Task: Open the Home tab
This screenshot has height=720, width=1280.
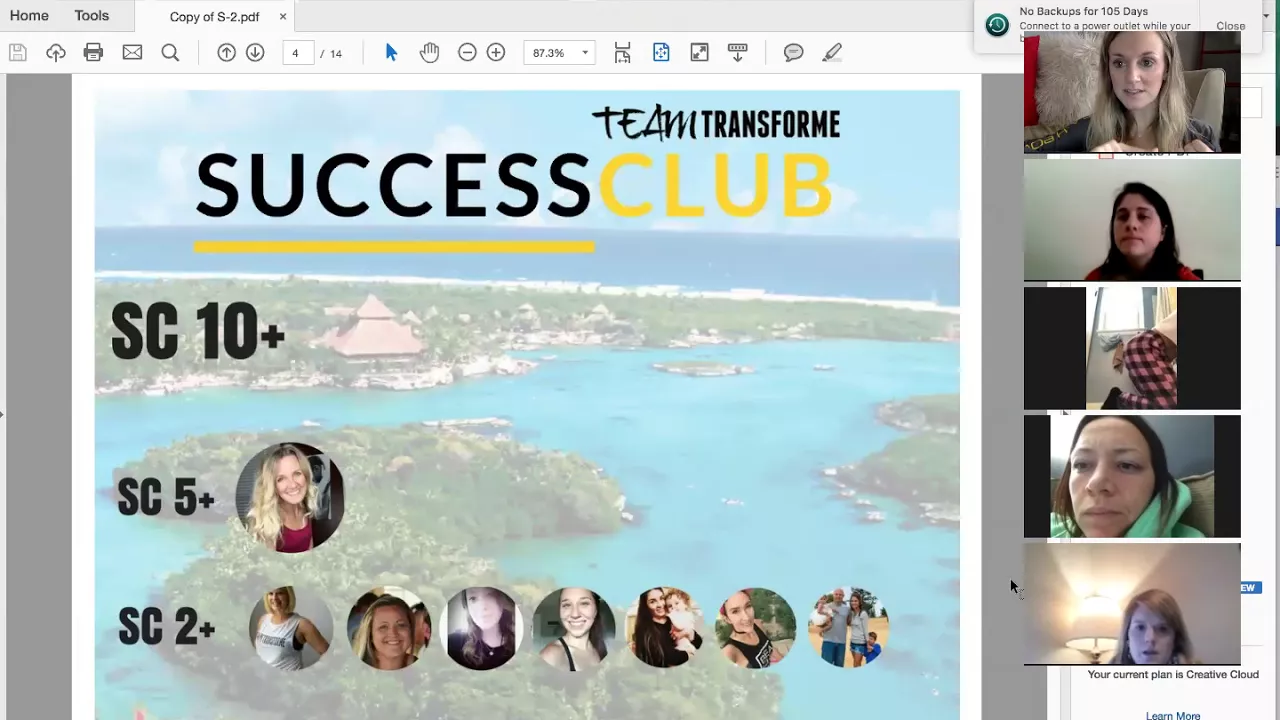Action: (x=29, y=16)
